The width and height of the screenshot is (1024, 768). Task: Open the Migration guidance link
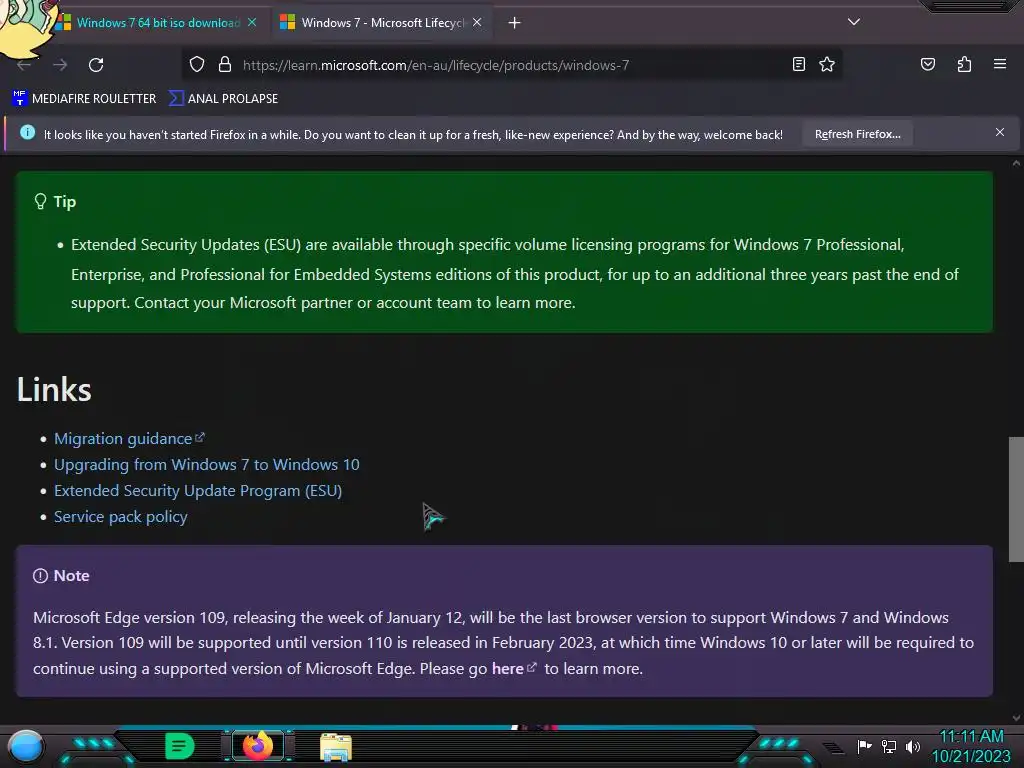(x=129, y=438)
